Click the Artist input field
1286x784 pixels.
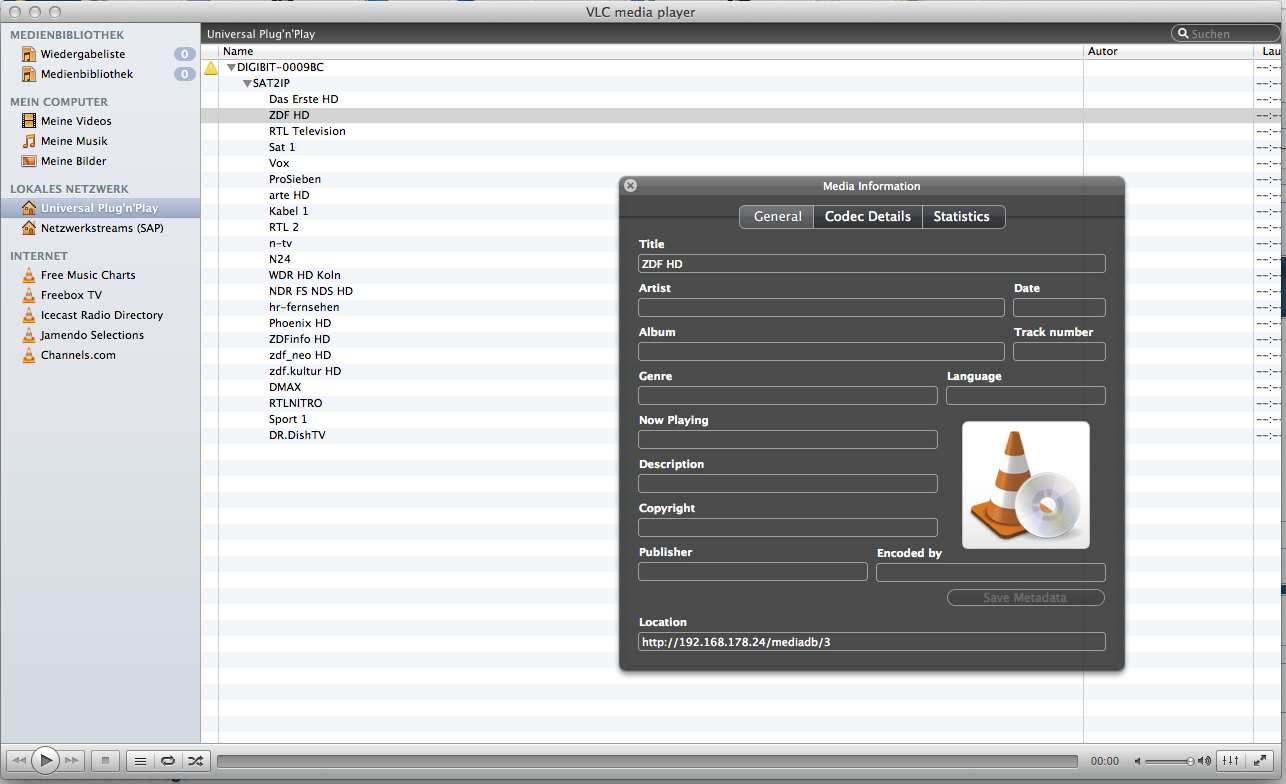[821, 308]
